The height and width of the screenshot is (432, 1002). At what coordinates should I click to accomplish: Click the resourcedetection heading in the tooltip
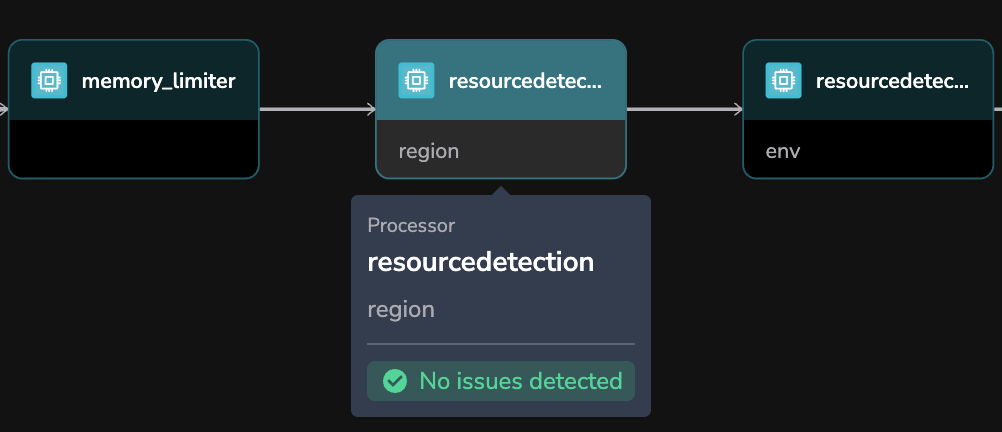point(480,262)
